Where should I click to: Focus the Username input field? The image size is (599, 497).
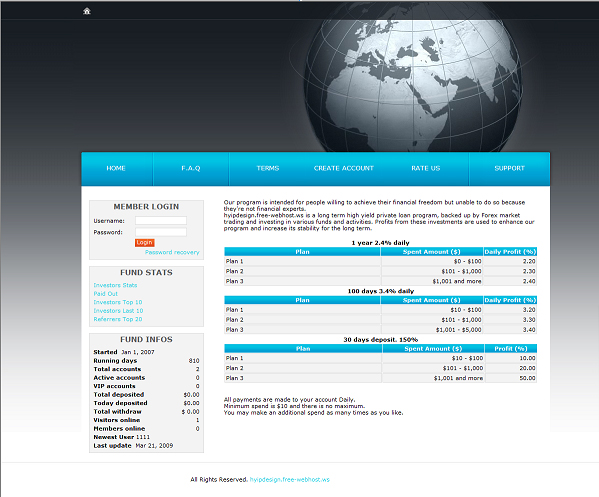(161, 220)
